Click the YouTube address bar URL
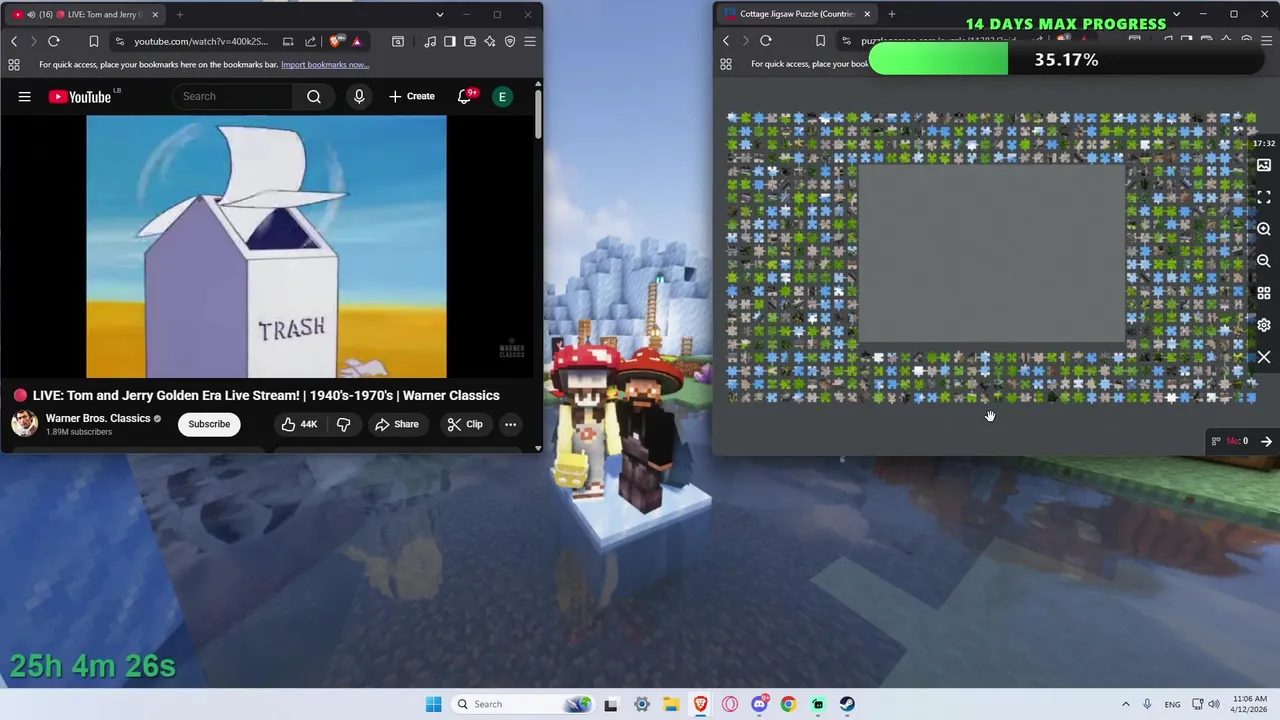 click(x=201, y=41)
